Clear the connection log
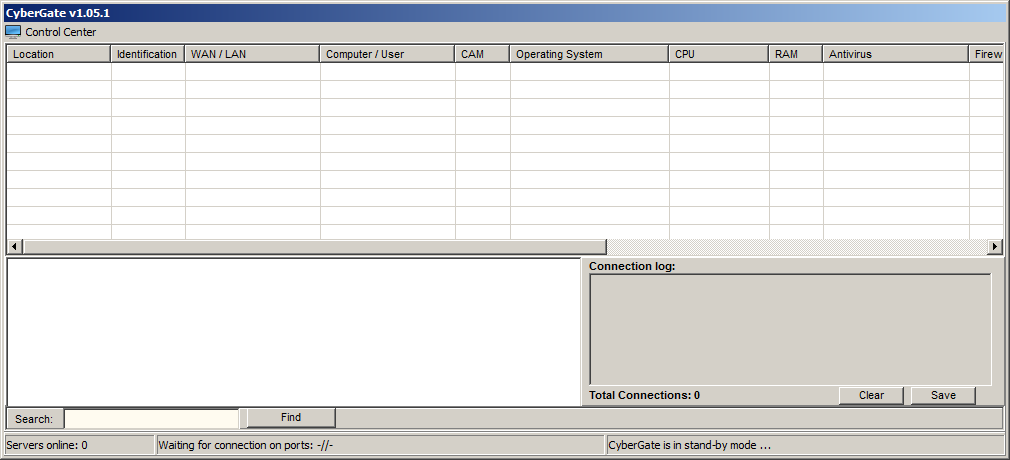This screenshot has height=460, width=1010. point(871,395)
